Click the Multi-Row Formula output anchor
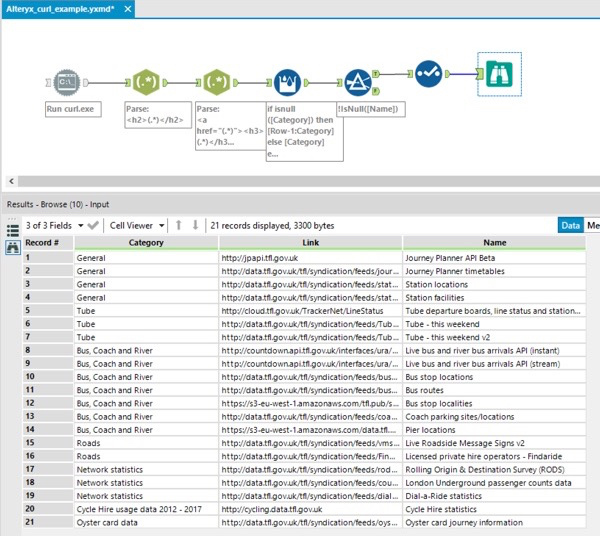The image size is (600, 536). coord(306,83)
